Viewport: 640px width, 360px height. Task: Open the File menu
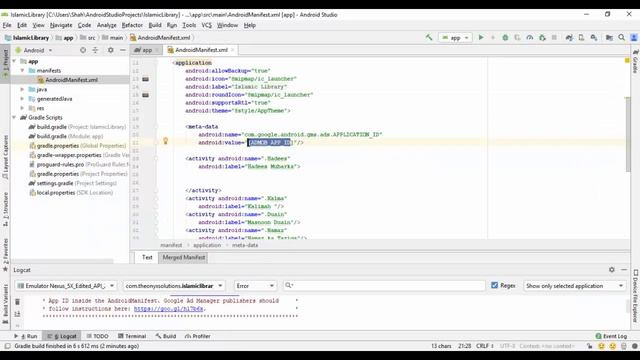[7, 25]
